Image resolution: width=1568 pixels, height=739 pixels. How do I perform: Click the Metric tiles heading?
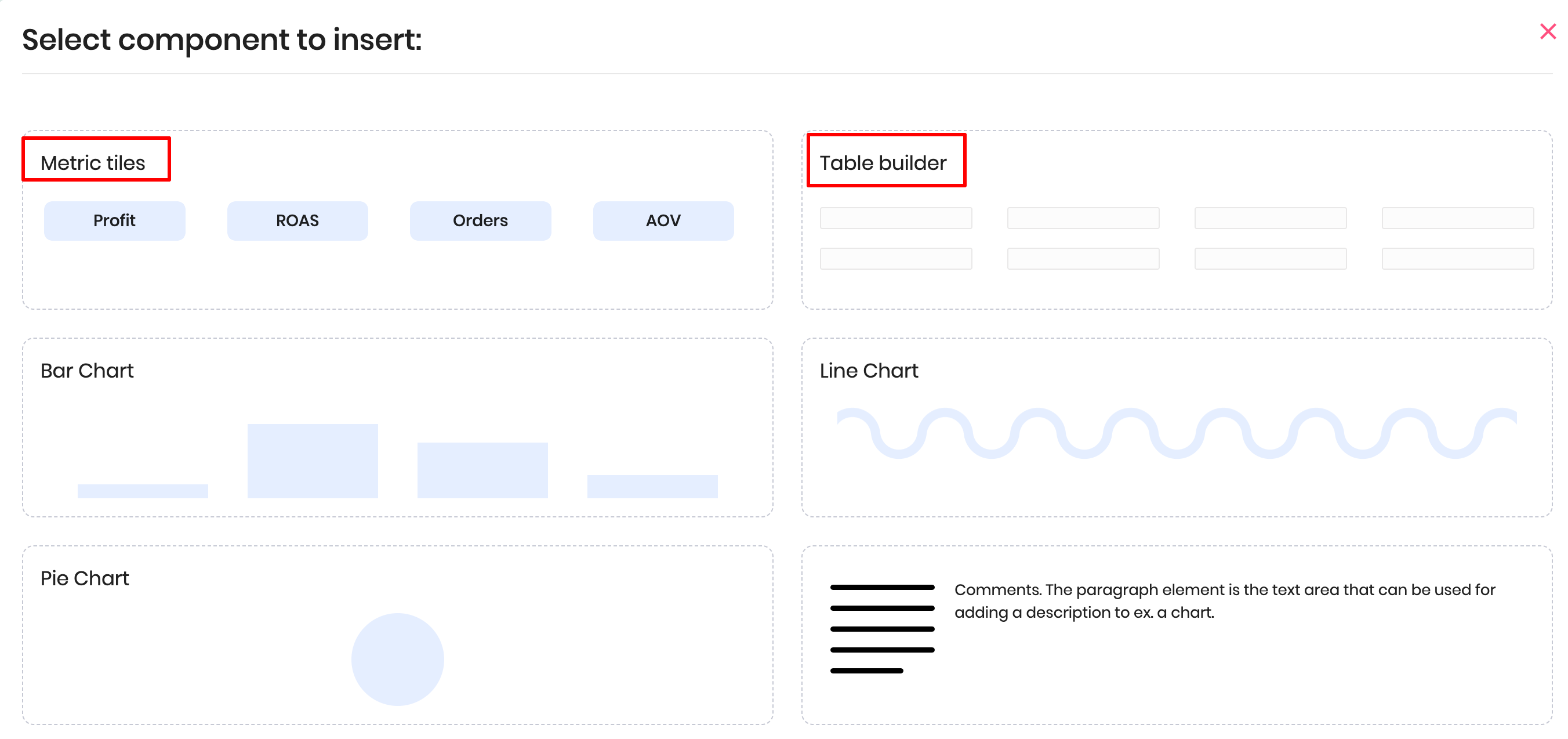tap(93, 162)
